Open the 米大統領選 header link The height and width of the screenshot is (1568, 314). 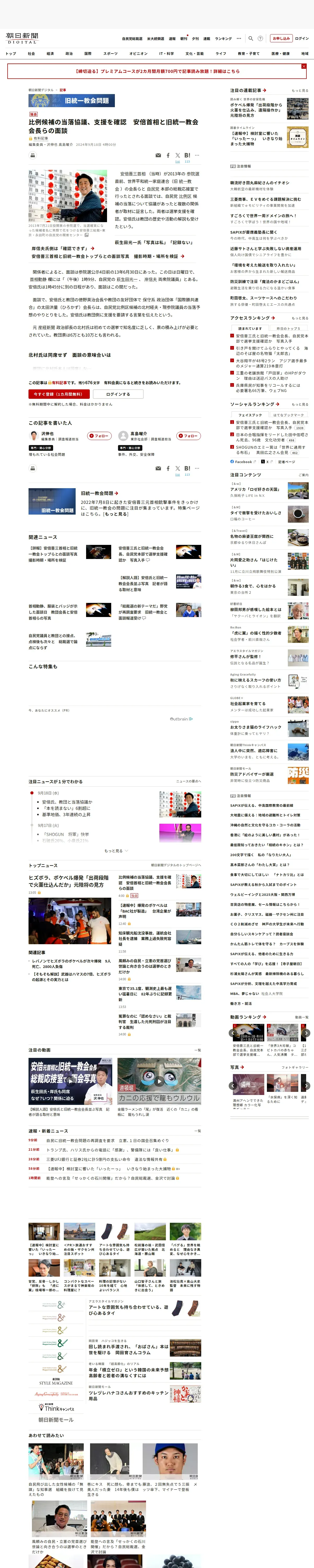point(155,38)
